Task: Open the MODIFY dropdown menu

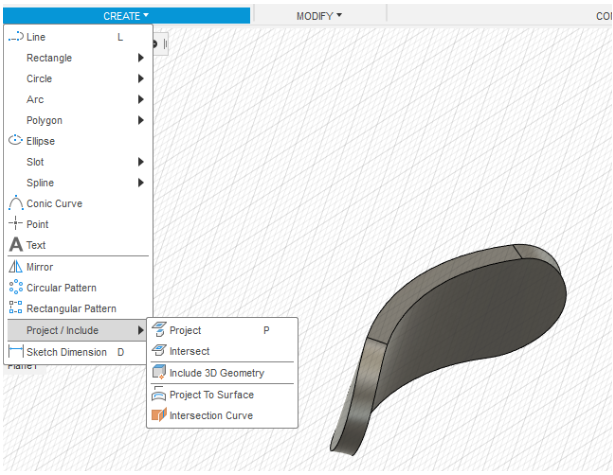Action: [x=319, y=16]
